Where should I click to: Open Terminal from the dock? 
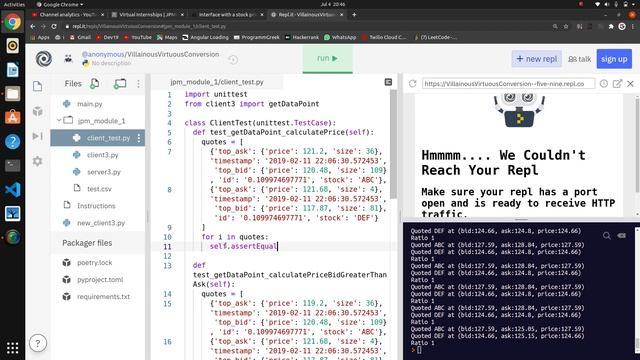(13, 165)
